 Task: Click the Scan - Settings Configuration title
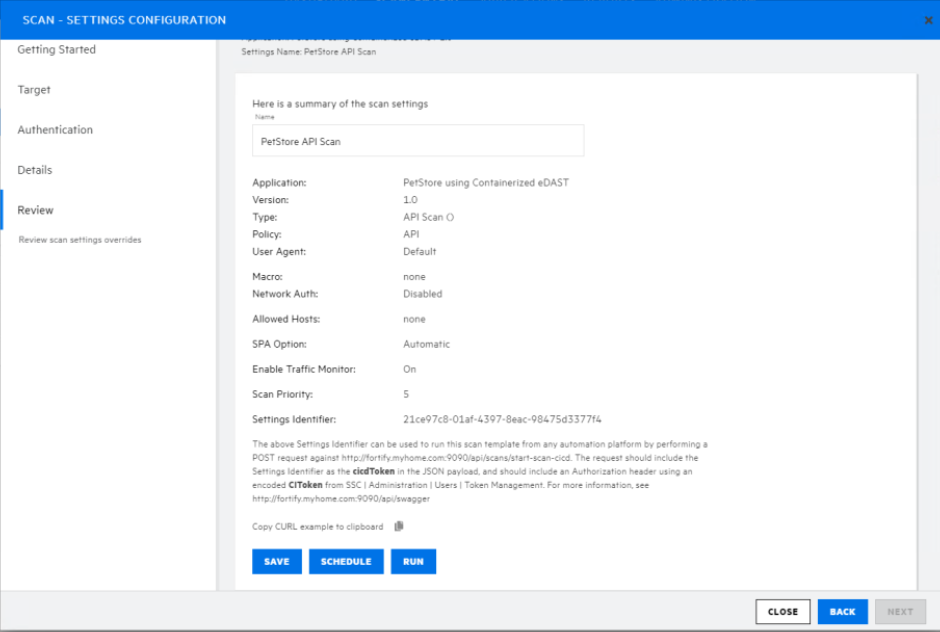tap(124, 20)
